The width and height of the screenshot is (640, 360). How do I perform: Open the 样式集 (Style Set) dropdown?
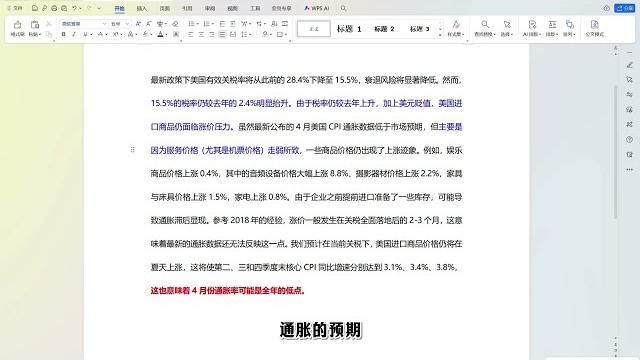(456, 29)
